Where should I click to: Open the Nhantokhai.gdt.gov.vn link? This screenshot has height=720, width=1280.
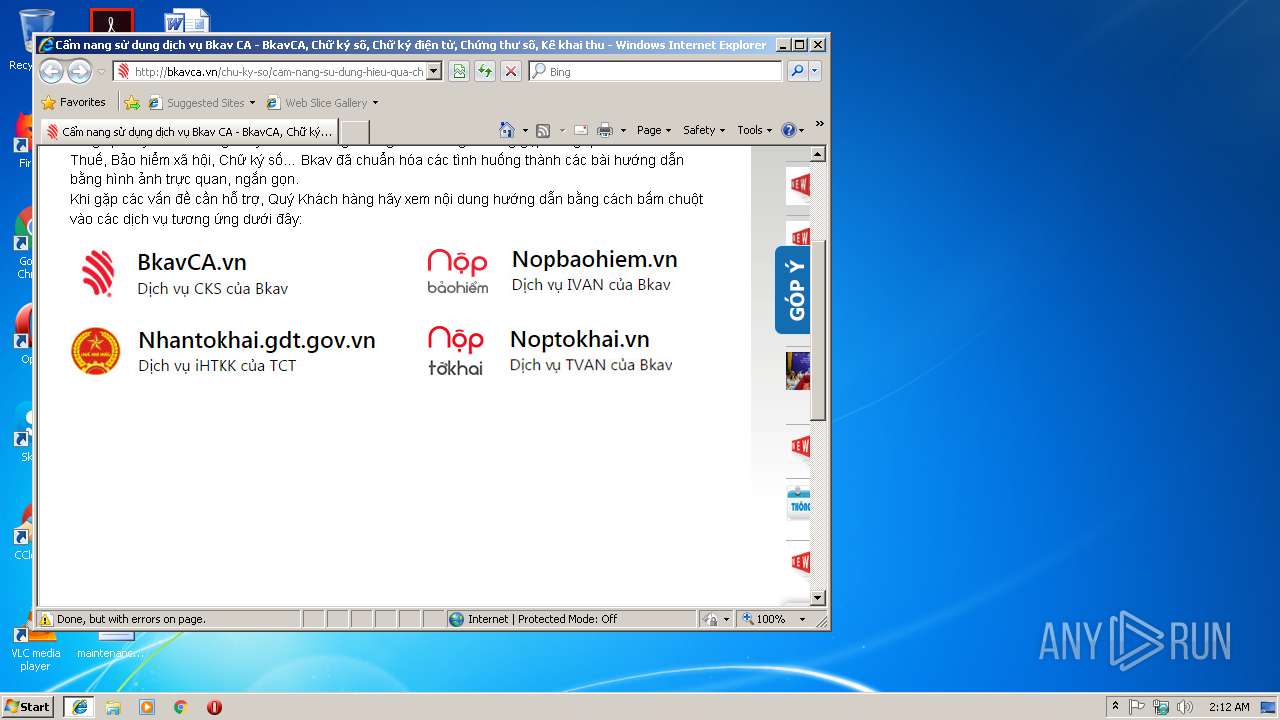click(x=256, y=340)
